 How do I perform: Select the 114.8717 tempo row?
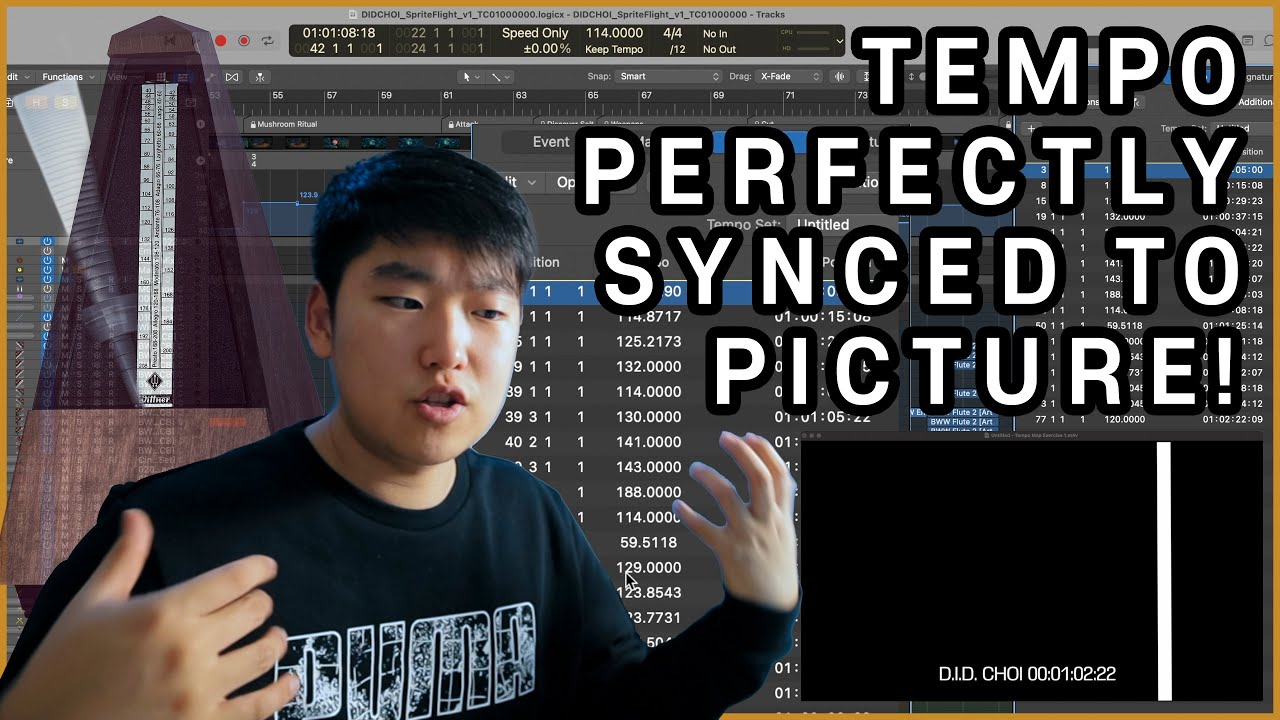tap(650, 317)
